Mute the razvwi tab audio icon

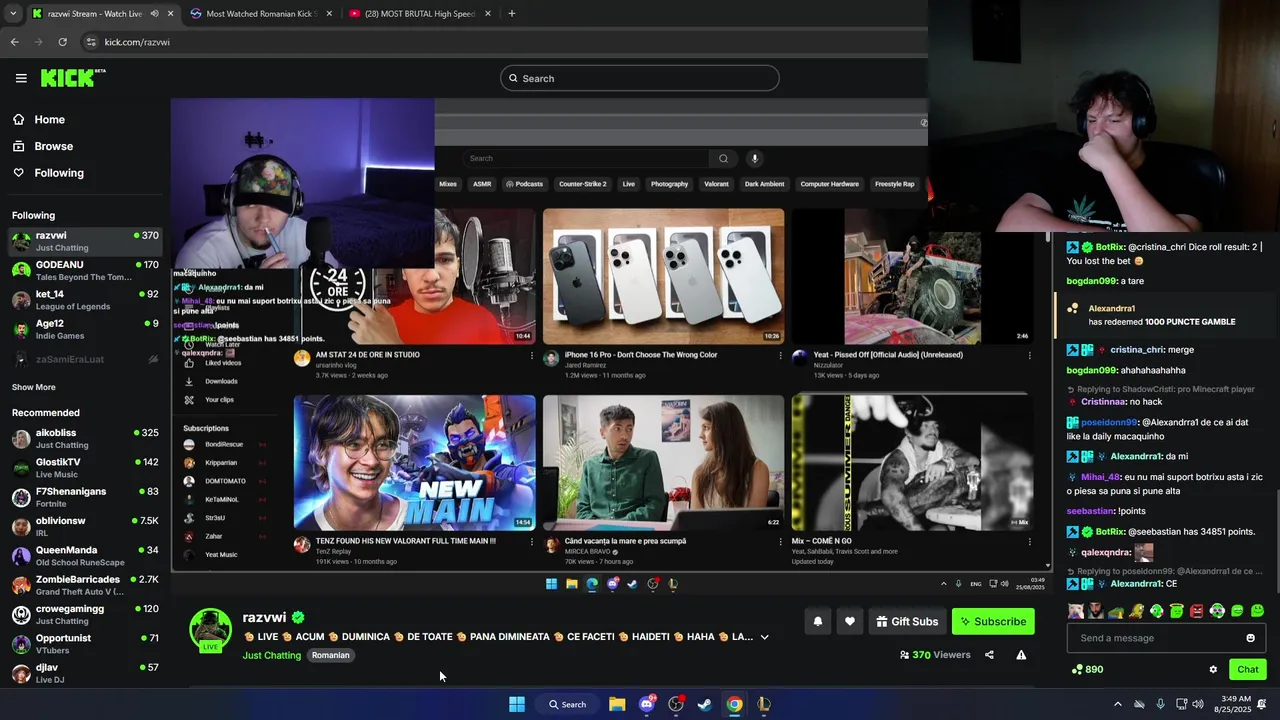pos(154,13)
